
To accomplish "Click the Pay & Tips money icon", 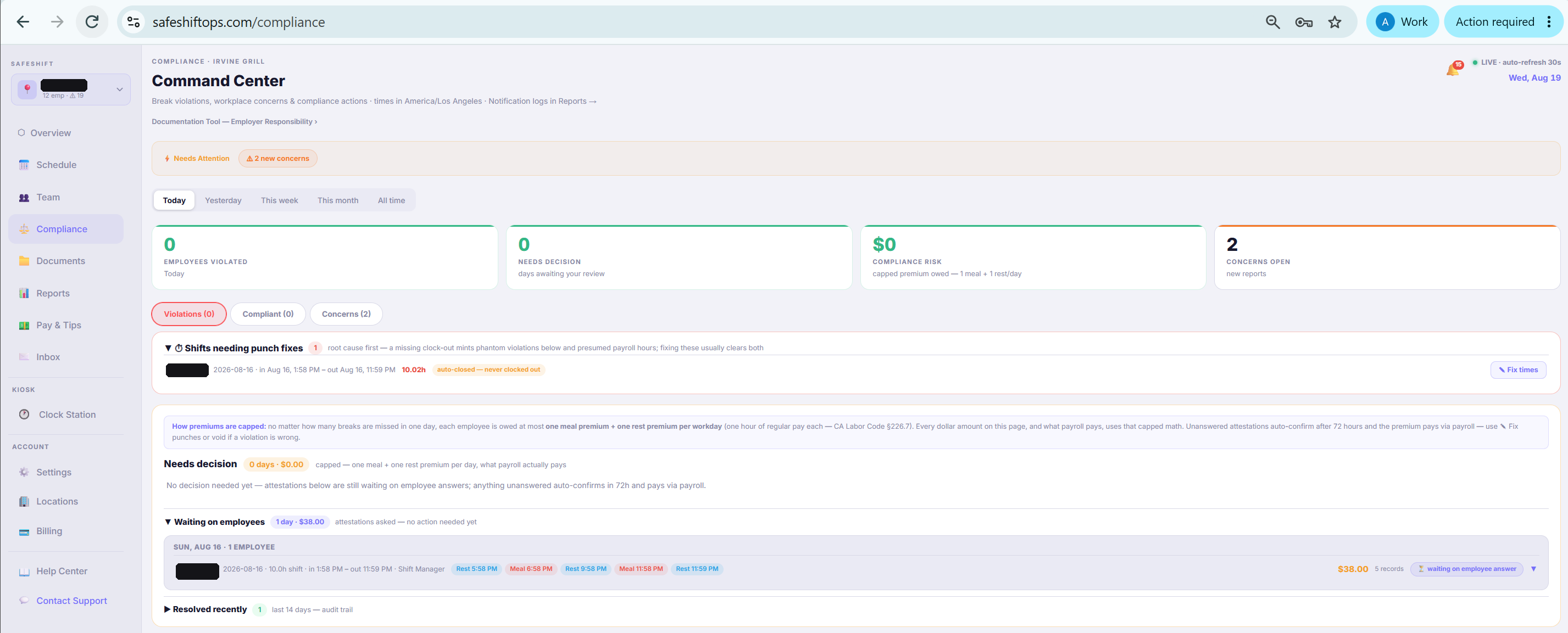I will click(x=24, y=326).
